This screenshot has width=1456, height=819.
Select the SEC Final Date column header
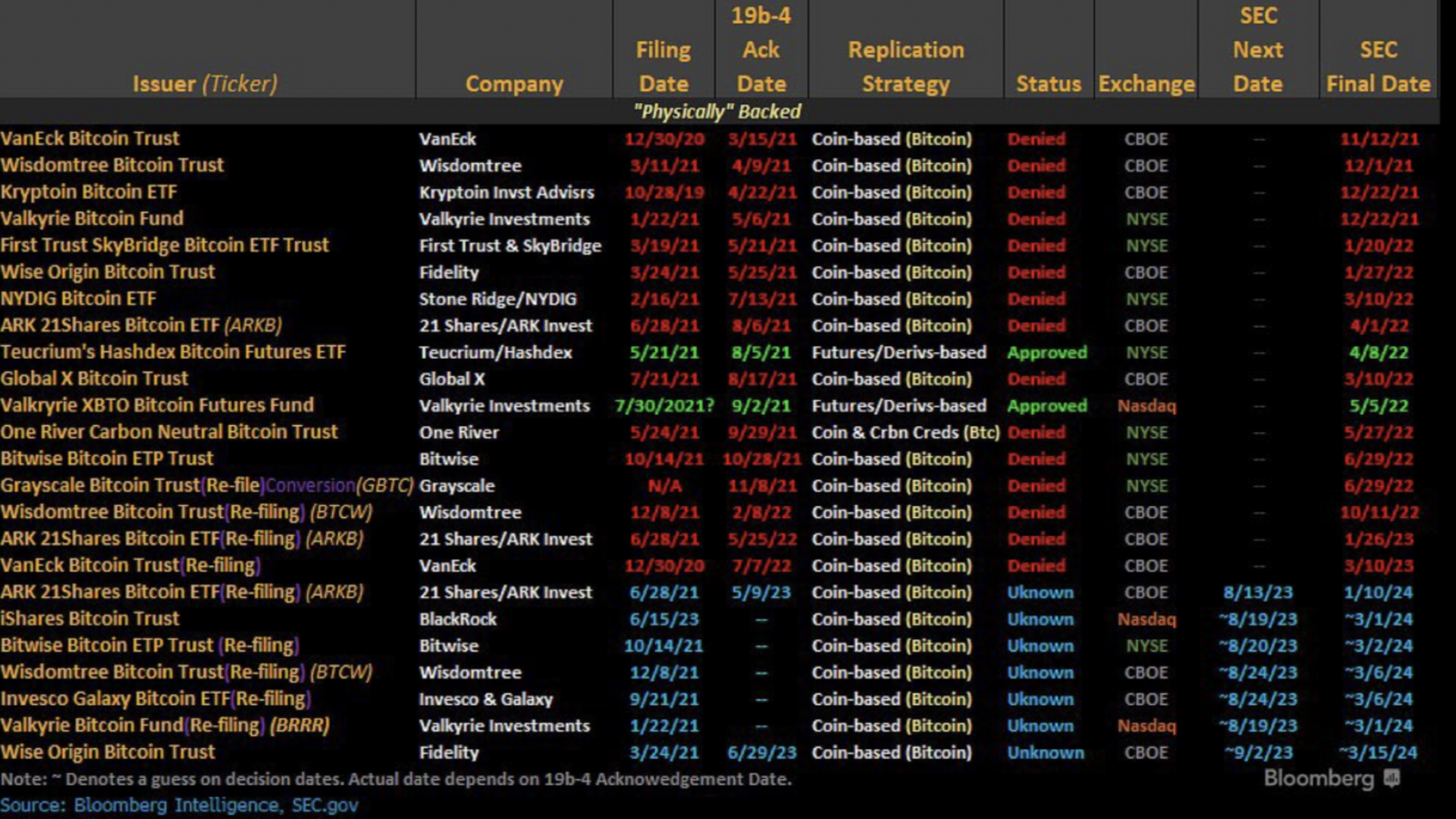1378,66
